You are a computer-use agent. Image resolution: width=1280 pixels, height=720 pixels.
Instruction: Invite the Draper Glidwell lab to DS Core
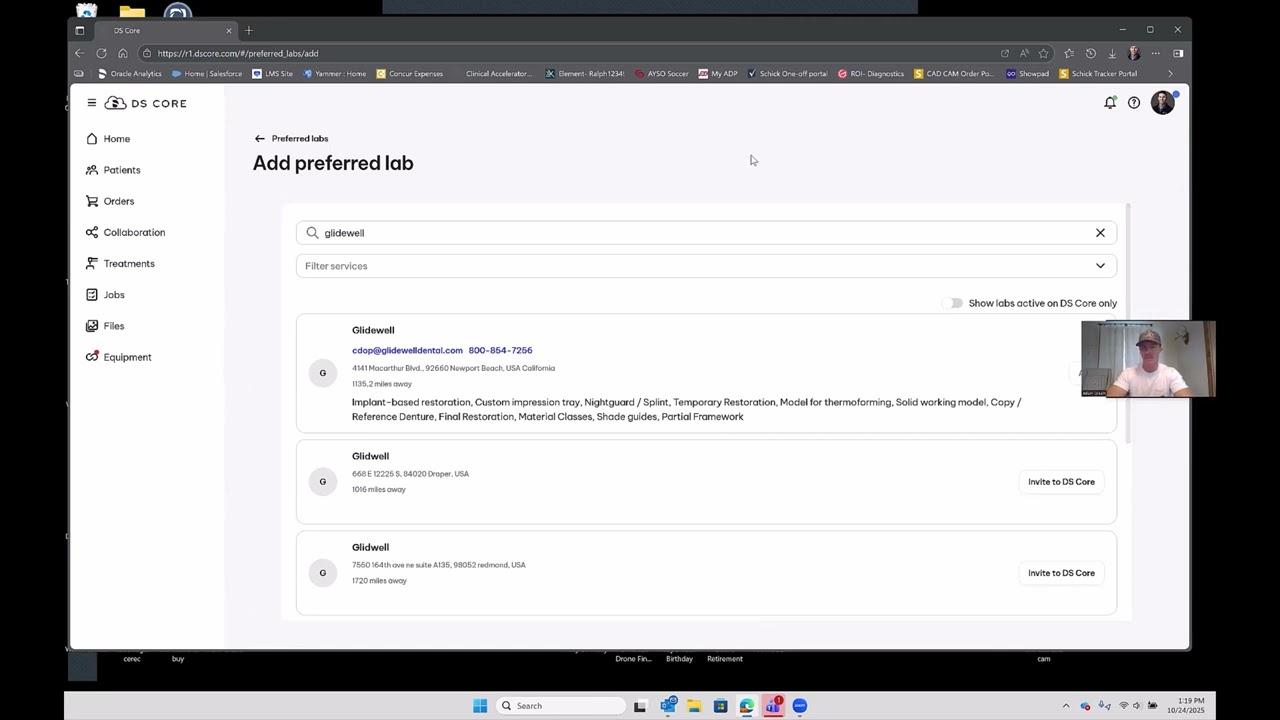pyautogui.click(x=1061, y=482)
